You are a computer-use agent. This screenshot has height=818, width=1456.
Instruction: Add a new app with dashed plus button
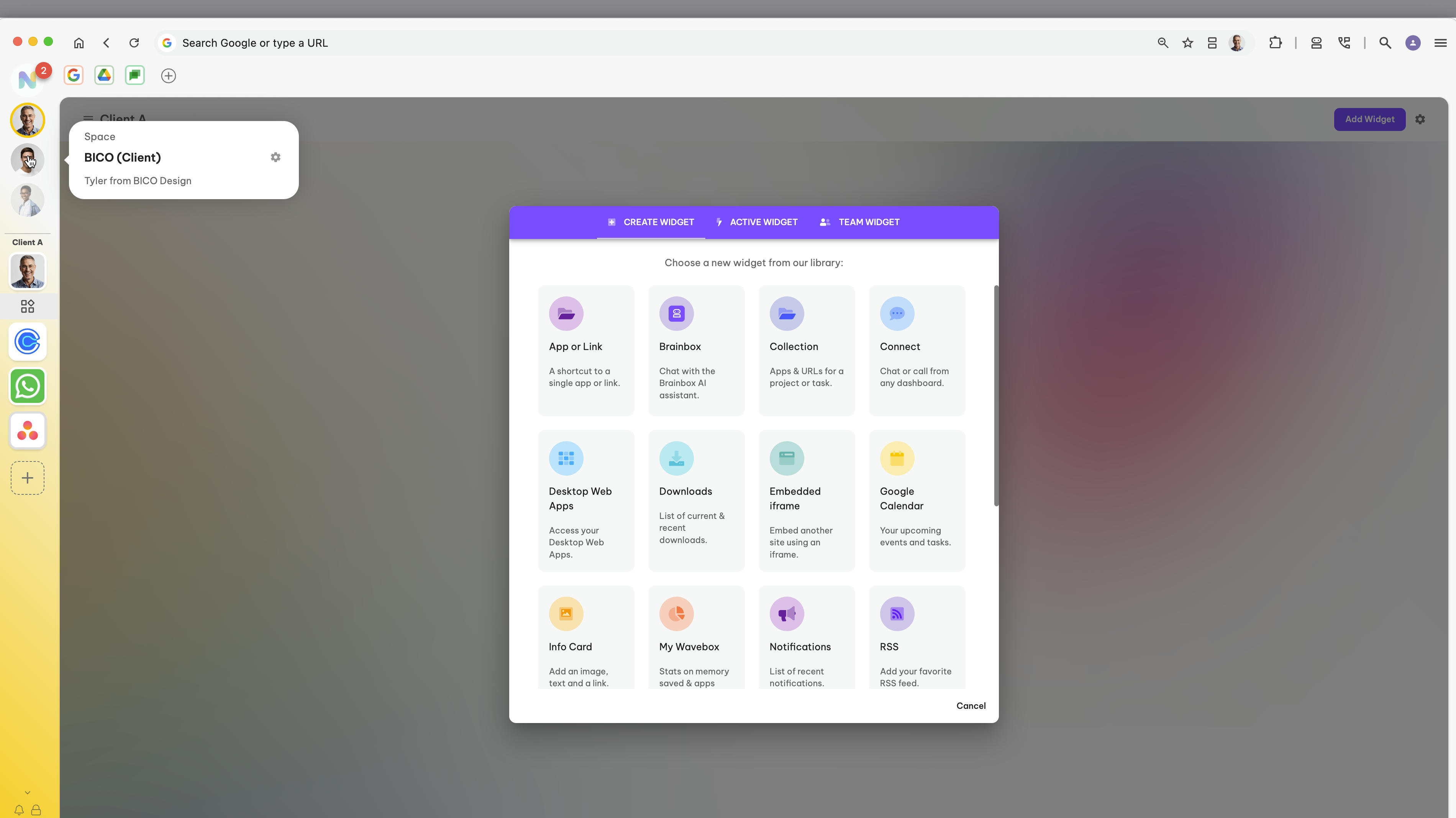point(27,478)
